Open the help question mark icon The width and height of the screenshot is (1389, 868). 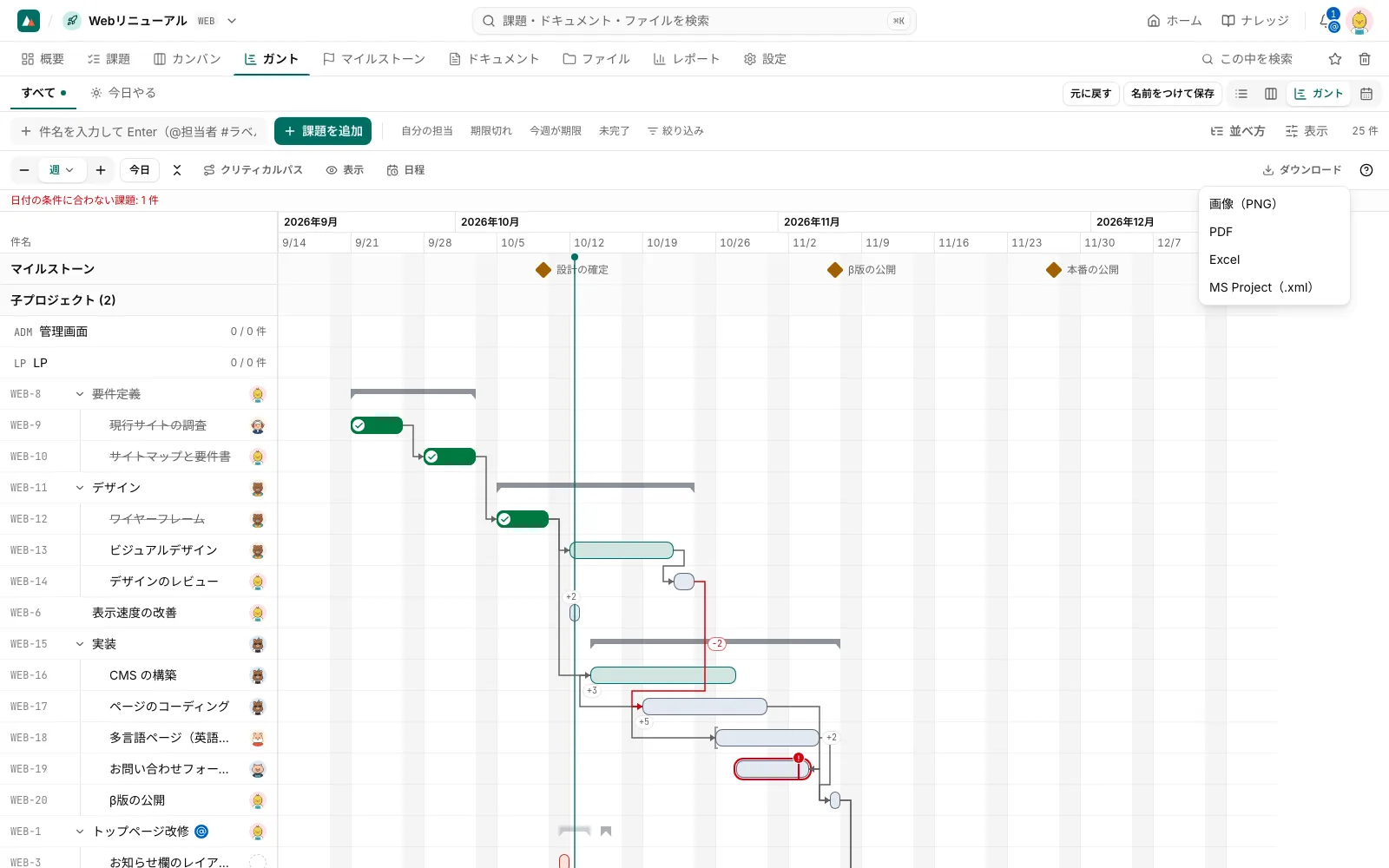(x=1366, y=170)
